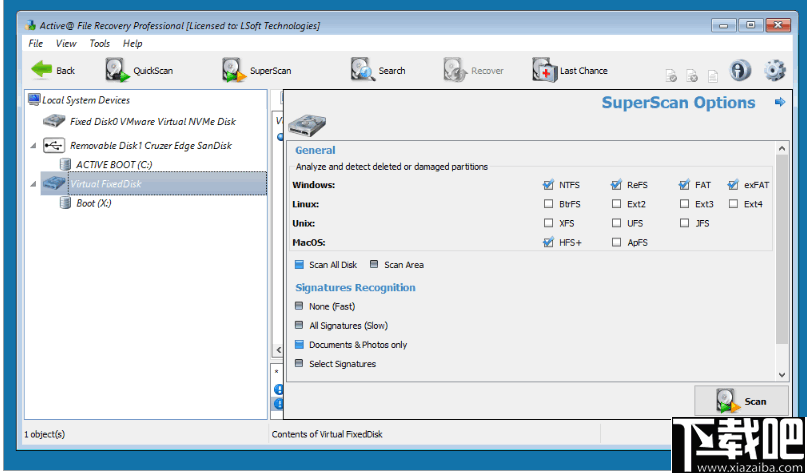Viewport: 807px width, 473px height.
Task: Enable the XFS checkbox
Action: pos(548,223)
